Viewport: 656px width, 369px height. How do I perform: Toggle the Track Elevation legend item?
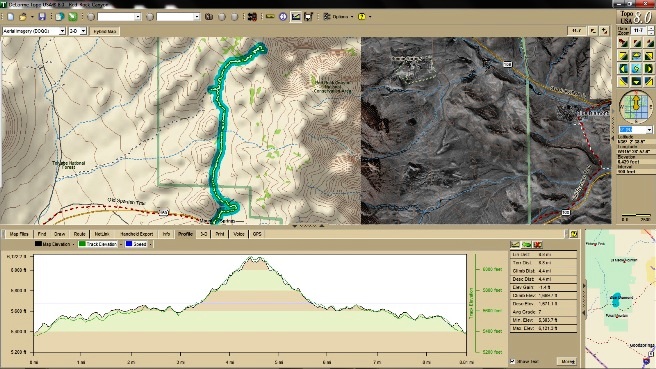pos(97,244)
